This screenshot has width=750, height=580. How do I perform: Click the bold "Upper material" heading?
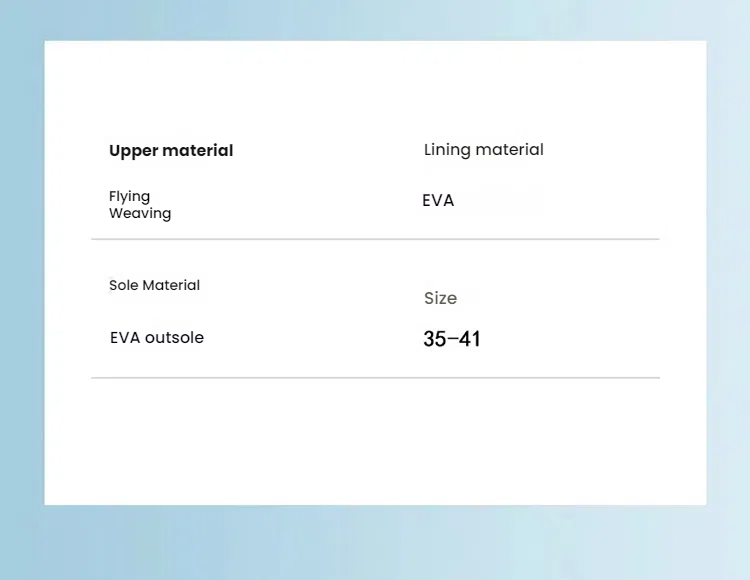coord(171,151)
